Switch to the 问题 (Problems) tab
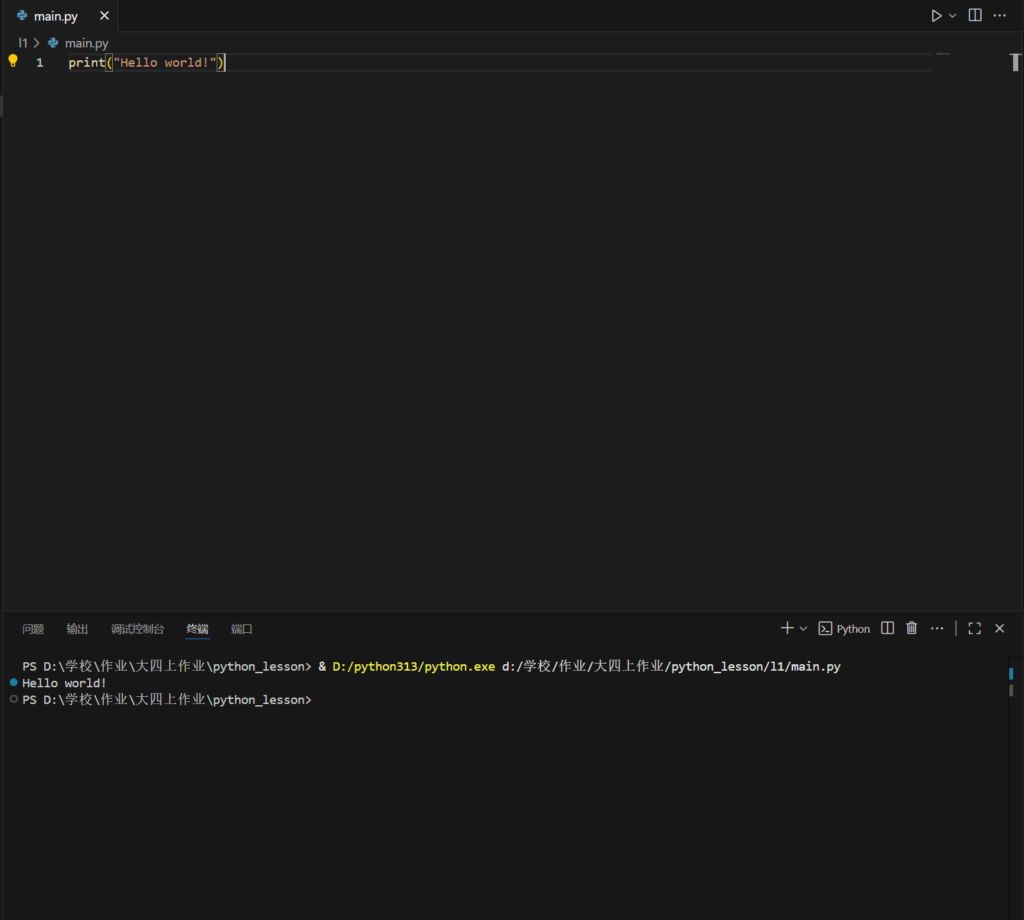This screenshot has width=1024, height=920. point(33,629)
